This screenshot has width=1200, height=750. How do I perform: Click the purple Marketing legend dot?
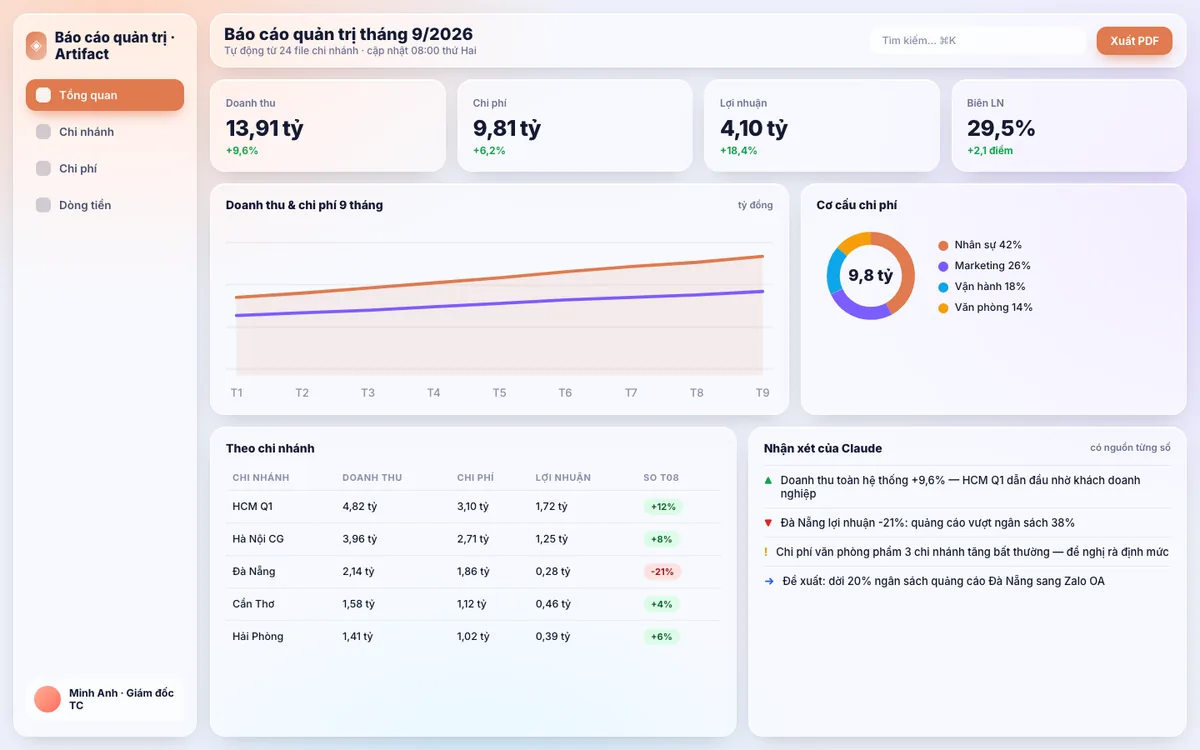[943, 266]
